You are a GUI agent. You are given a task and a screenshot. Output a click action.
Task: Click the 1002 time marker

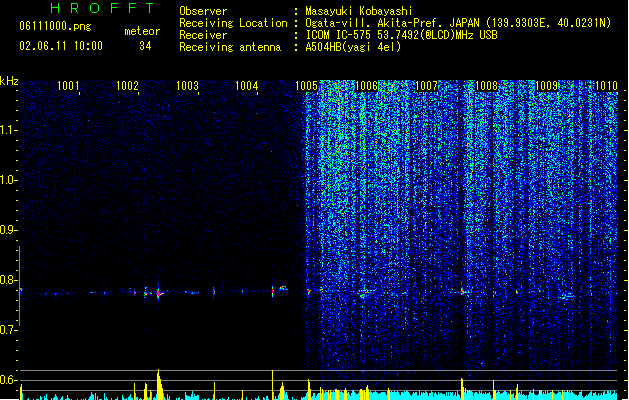[x=127, y=86]
